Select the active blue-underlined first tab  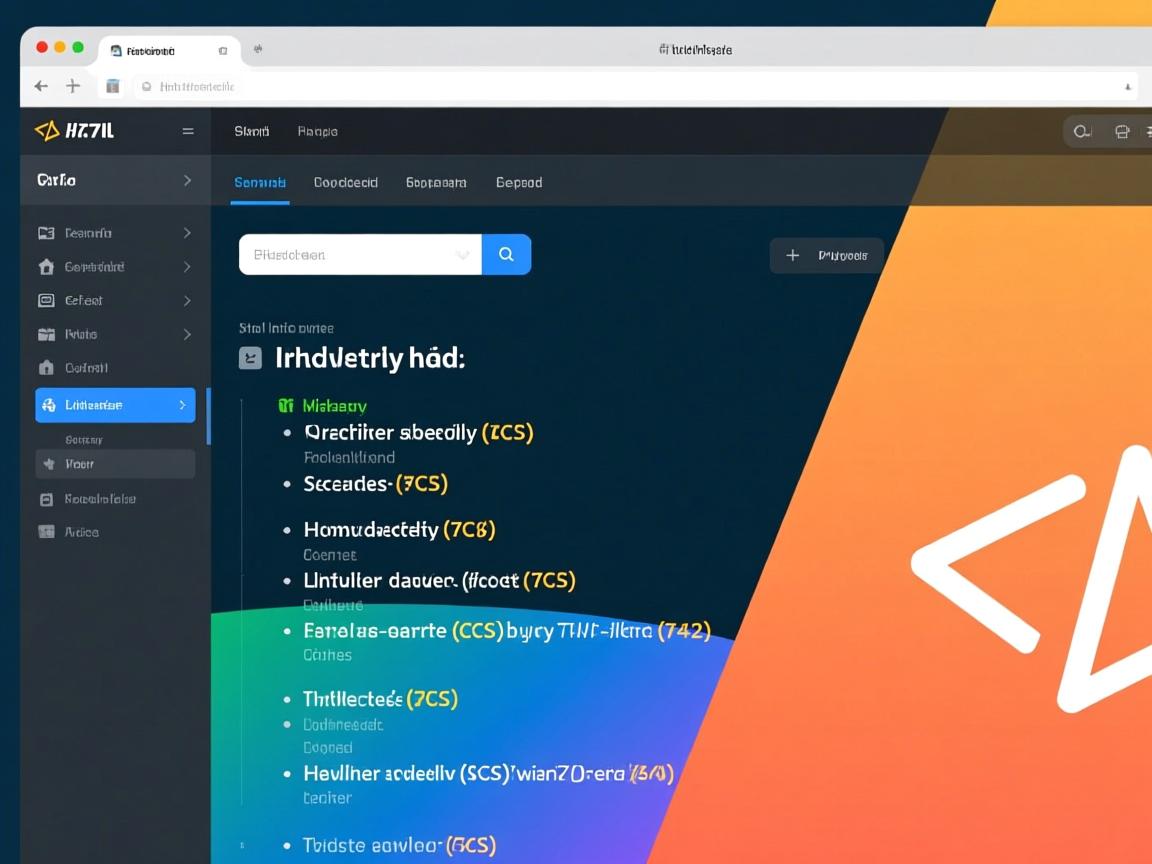coord(260,183)
